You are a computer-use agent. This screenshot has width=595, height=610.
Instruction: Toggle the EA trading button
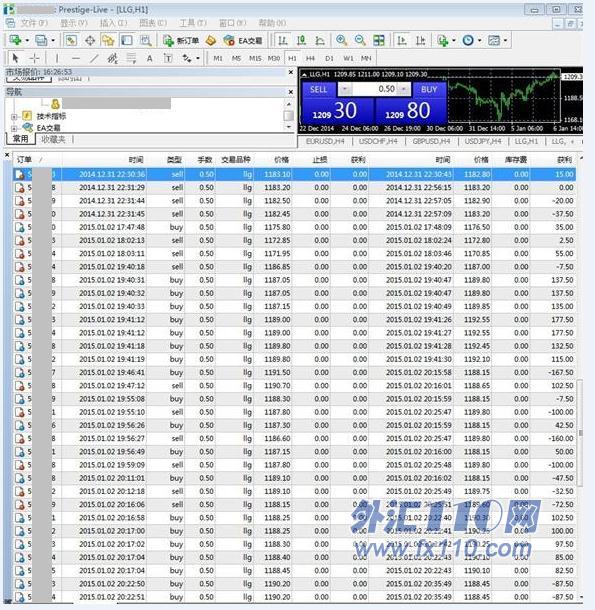coord(243,40)
